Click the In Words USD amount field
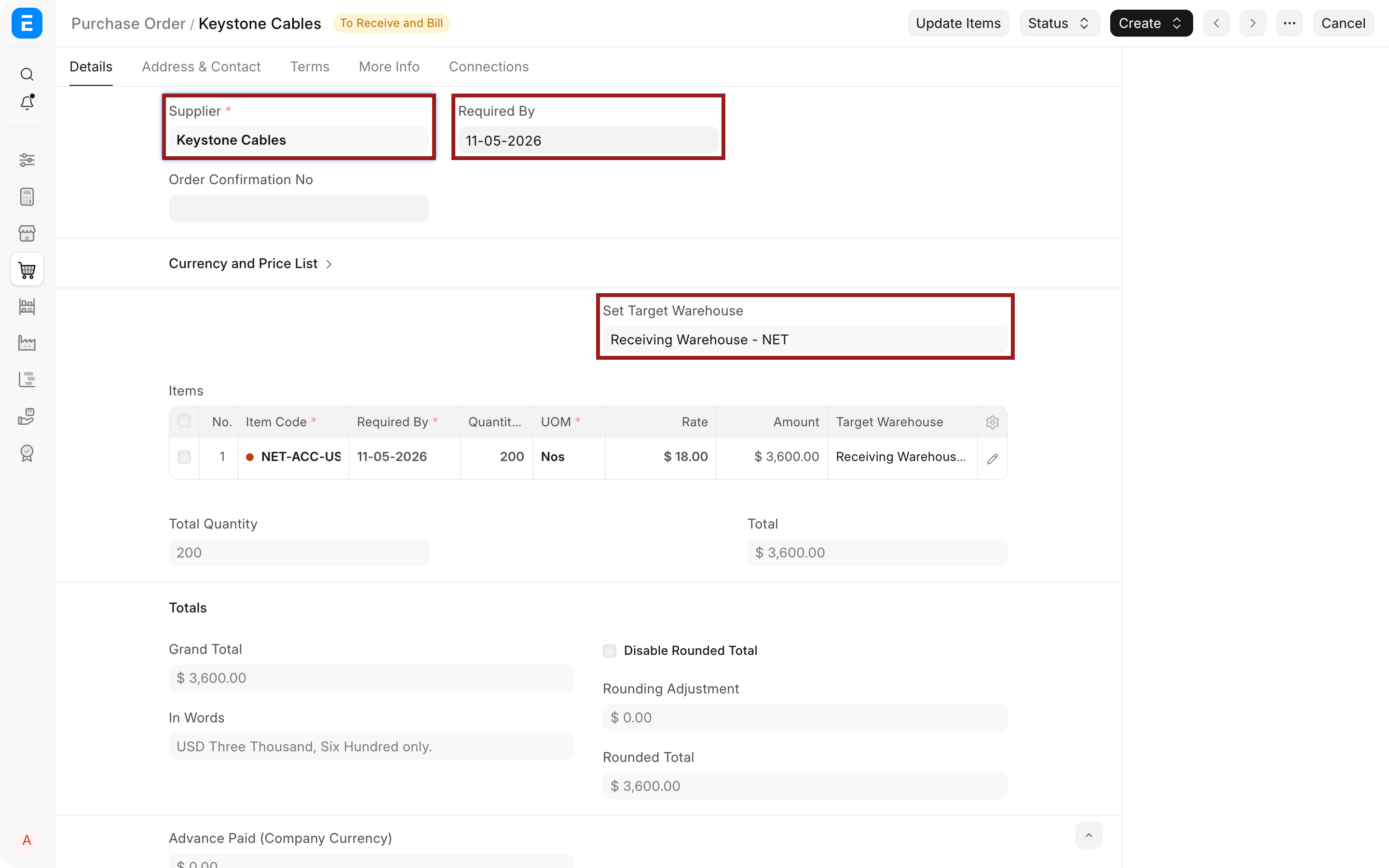 (371, 746)
